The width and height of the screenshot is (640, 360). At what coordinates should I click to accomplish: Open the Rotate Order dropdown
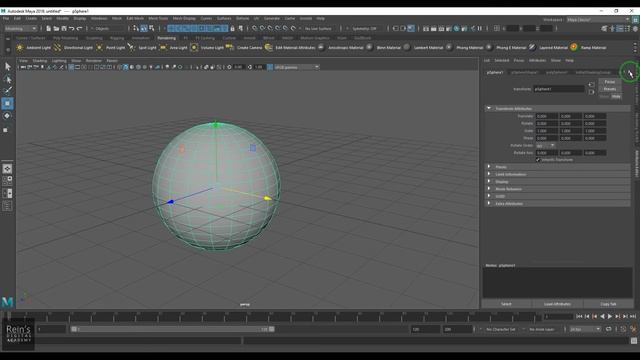click(x=545, y=145)
